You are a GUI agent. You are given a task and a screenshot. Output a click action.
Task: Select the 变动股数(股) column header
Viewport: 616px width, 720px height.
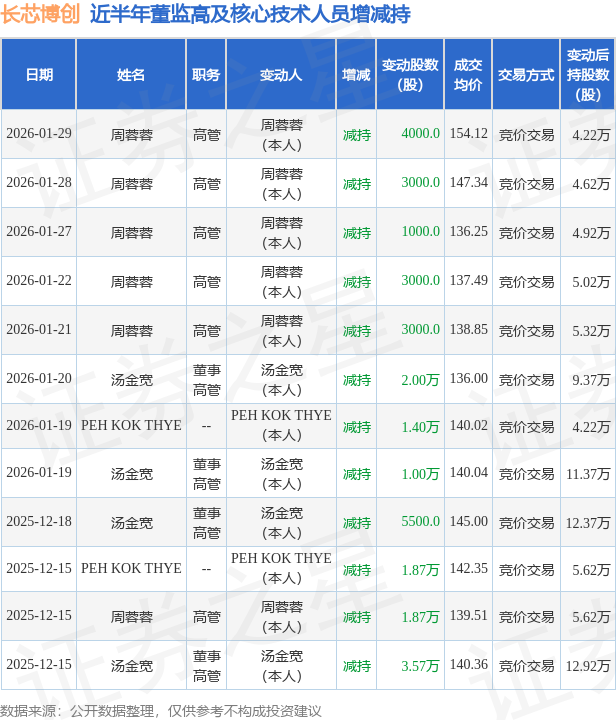(410, 74)
